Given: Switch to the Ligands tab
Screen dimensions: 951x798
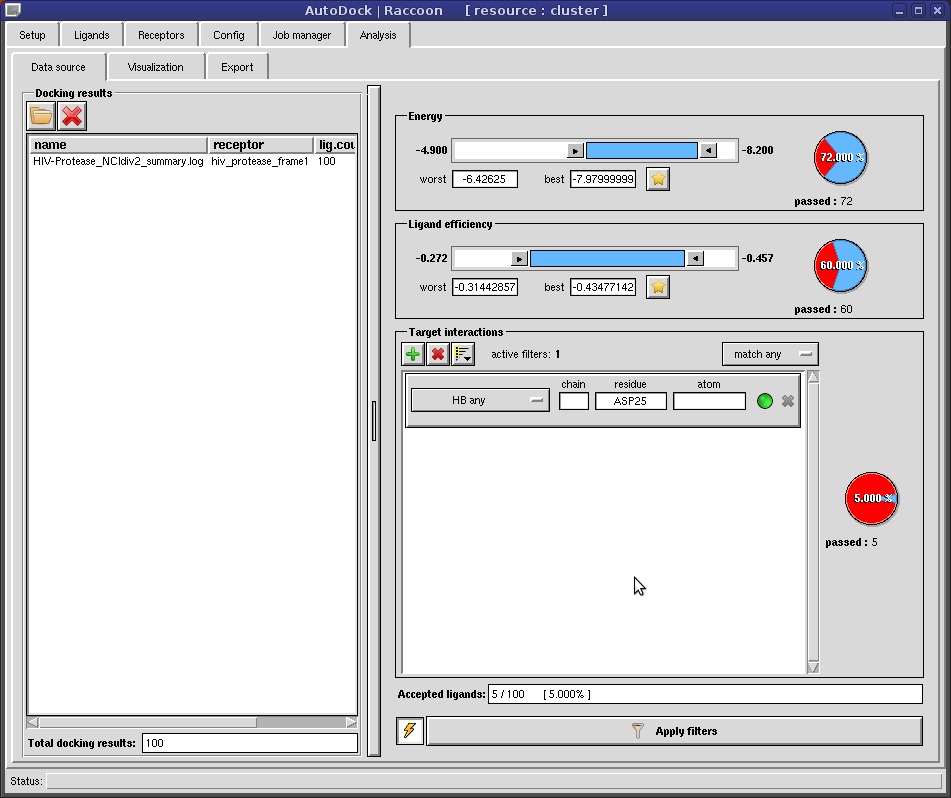Looking at the screenshot, I should [x=92, y=35].
